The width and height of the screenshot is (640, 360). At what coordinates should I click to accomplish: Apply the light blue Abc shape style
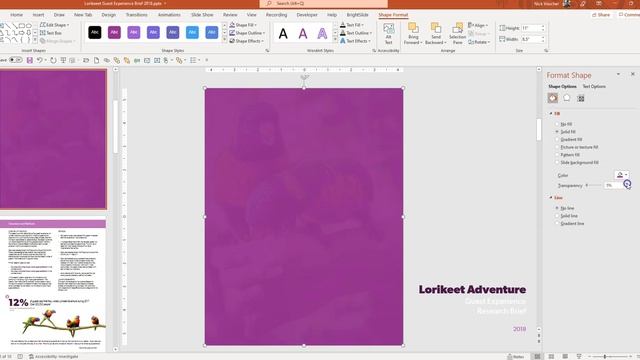192,32
